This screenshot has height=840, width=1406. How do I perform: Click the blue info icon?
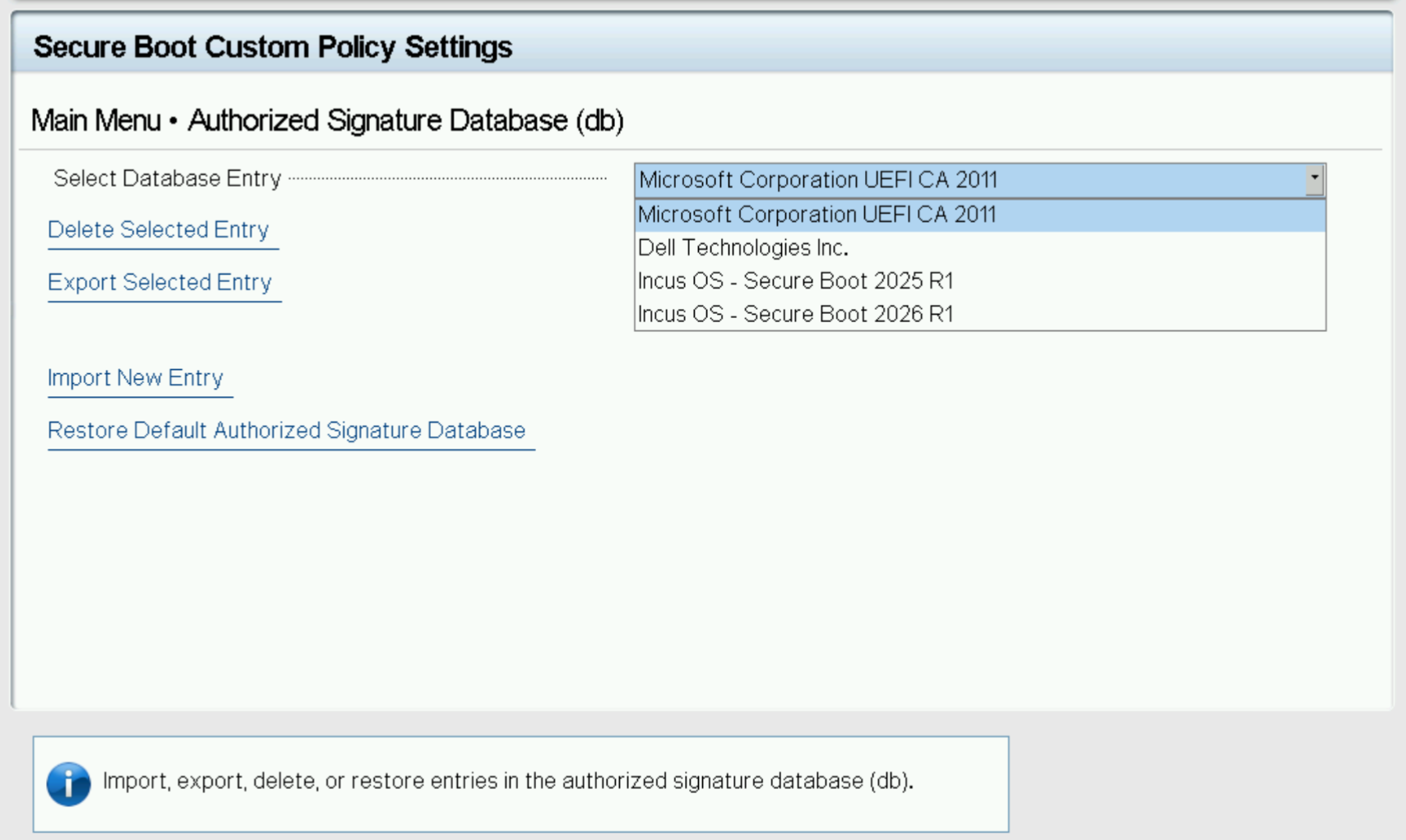point(68,783)
